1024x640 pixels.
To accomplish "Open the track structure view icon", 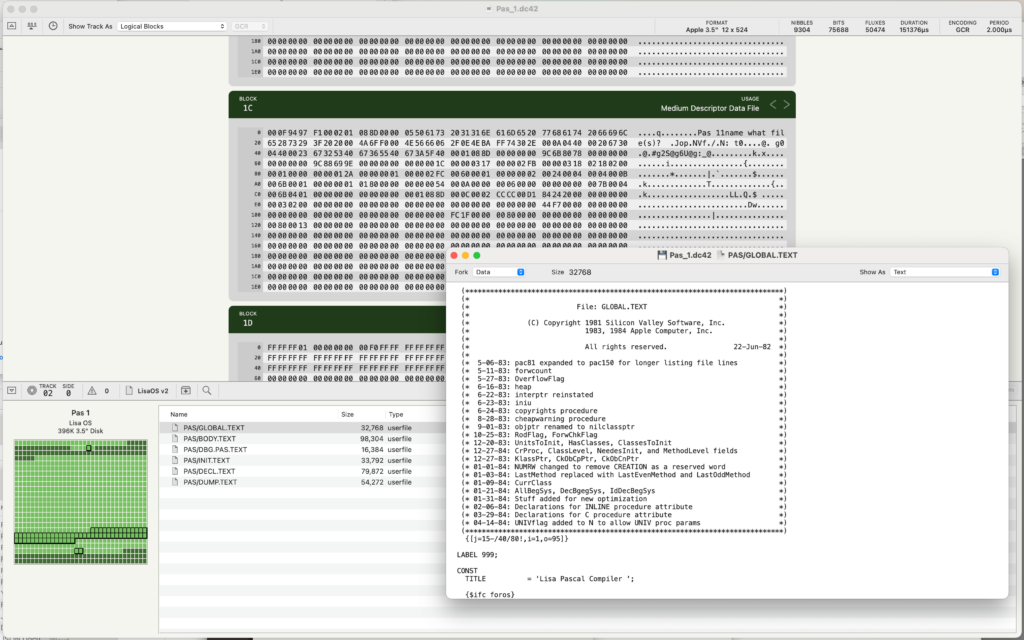I will pyautogui.click(x=34, y=26).
